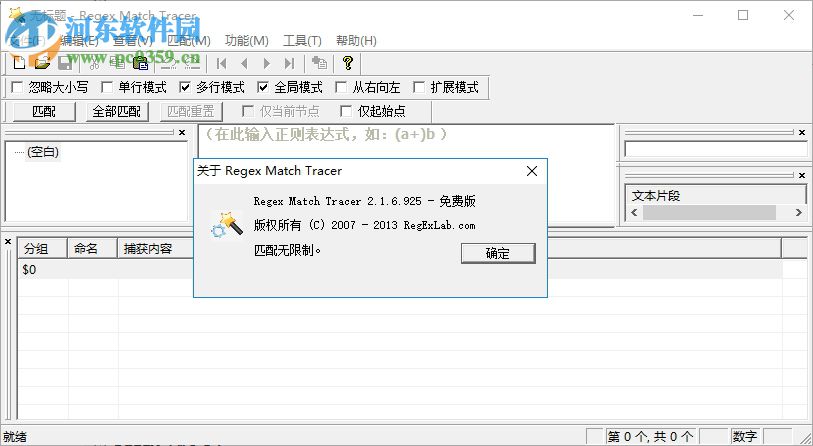Open the 工具(T) menu

click(302, 40)
